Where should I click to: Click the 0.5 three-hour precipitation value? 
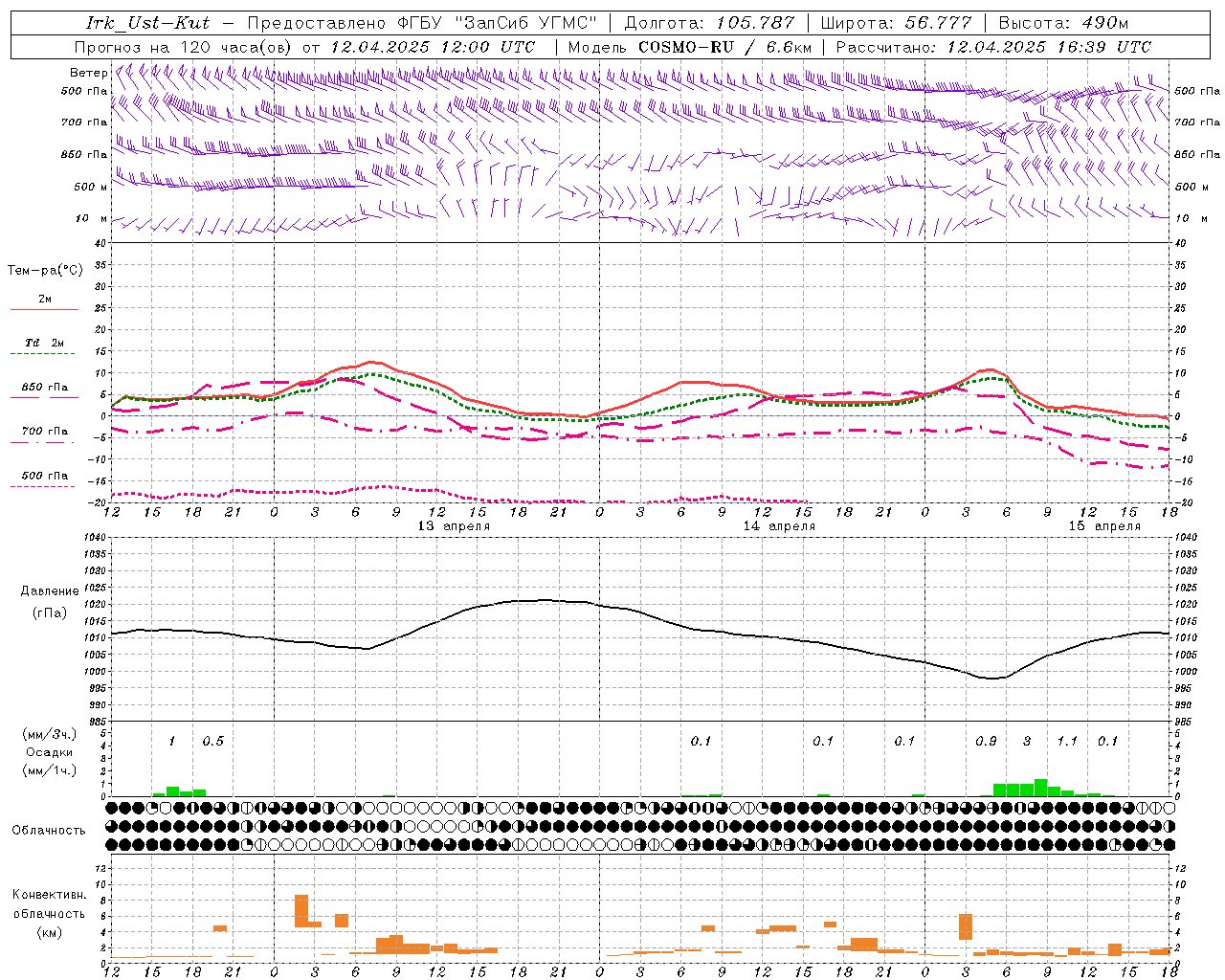212,741
